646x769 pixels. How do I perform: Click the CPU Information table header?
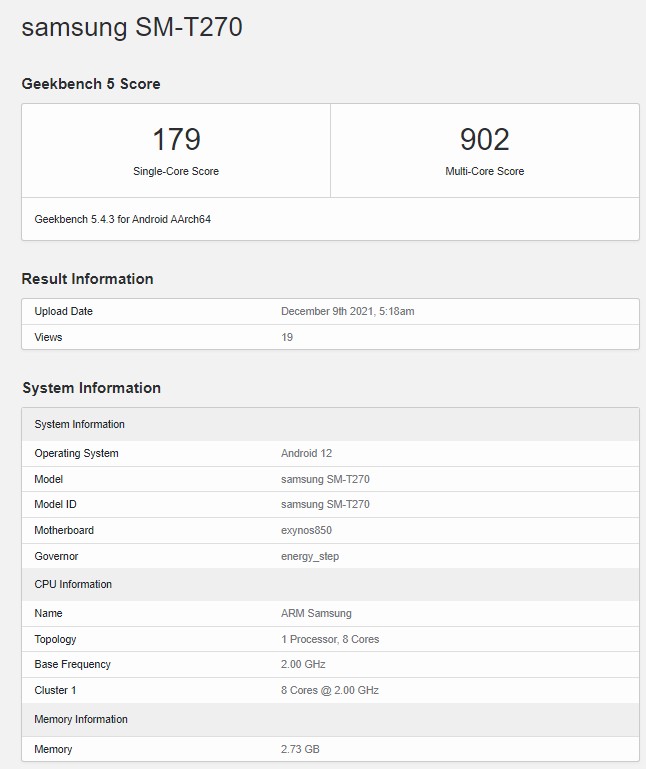click(x=73, y=584)
